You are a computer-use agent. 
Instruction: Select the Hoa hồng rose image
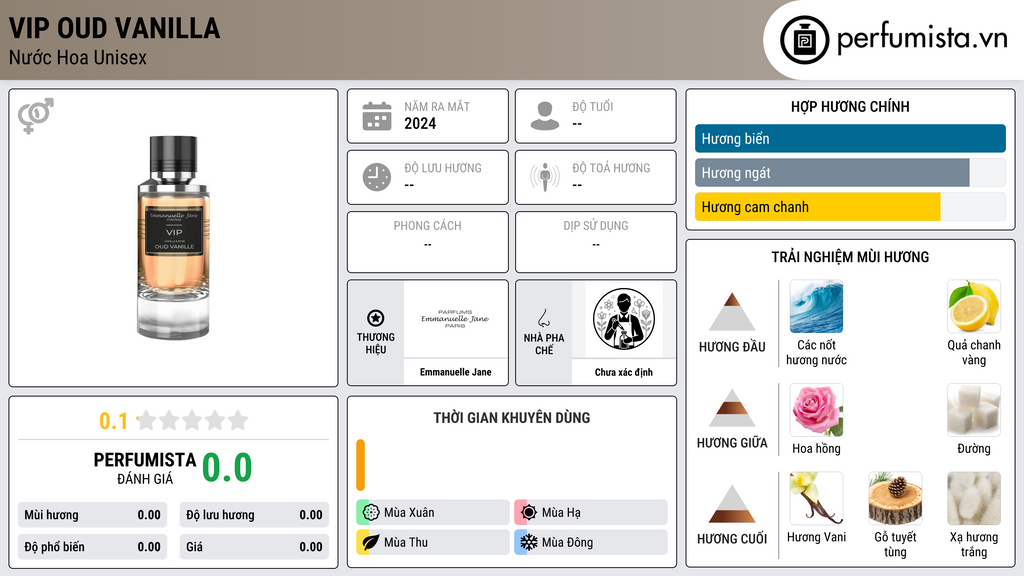[x=816, y=409]
